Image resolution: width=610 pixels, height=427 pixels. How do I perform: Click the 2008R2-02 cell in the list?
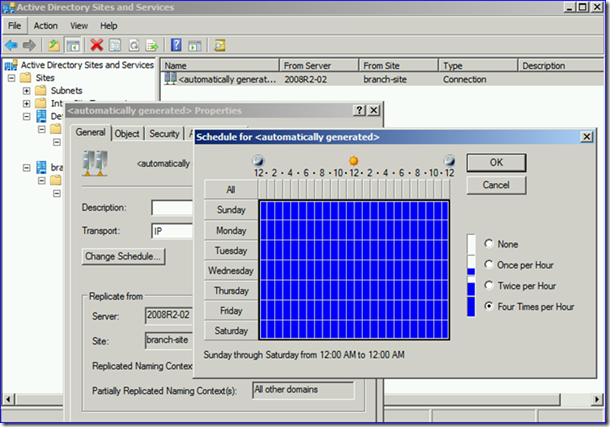[305, 79]
